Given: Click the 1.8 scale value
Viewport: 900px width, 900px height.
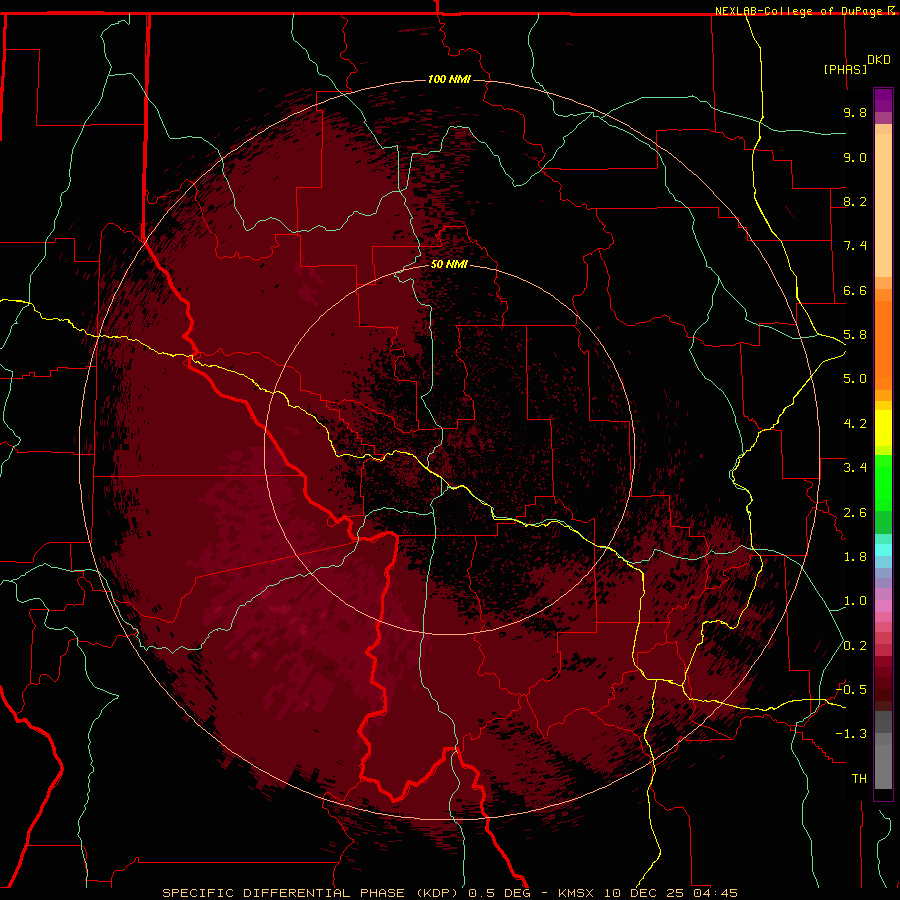Looking at the screenshot, I should point(855,557).
